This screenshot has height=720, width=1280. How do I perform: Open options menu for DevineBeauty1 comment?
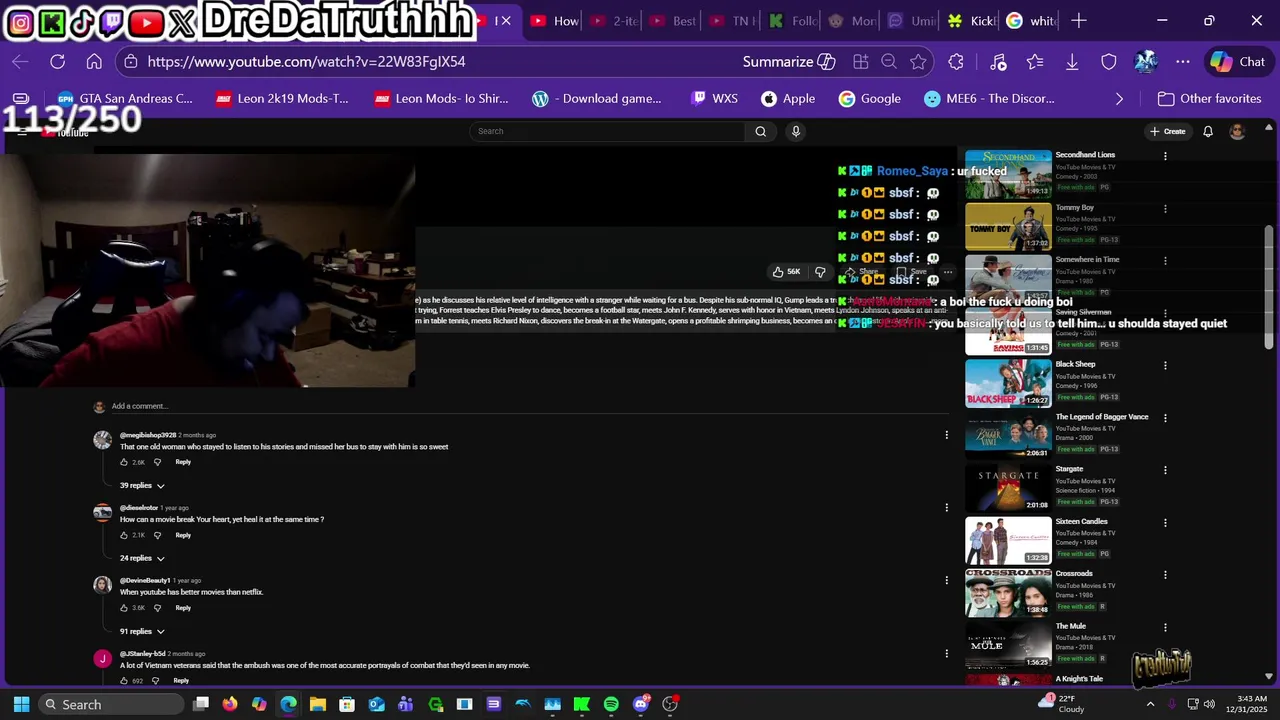(x=946, y=580)
